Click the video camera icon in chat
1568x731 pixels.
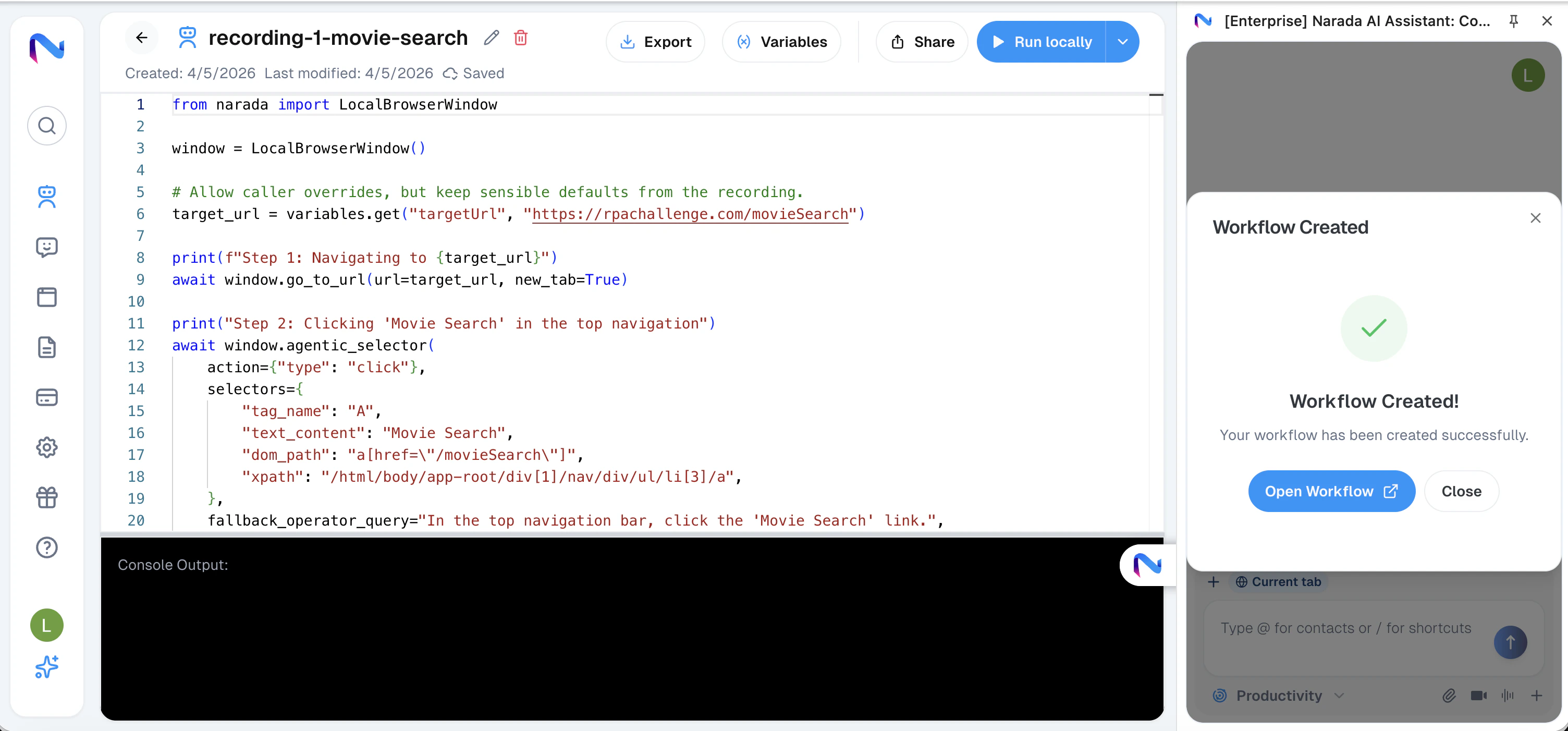(1478, 695)
